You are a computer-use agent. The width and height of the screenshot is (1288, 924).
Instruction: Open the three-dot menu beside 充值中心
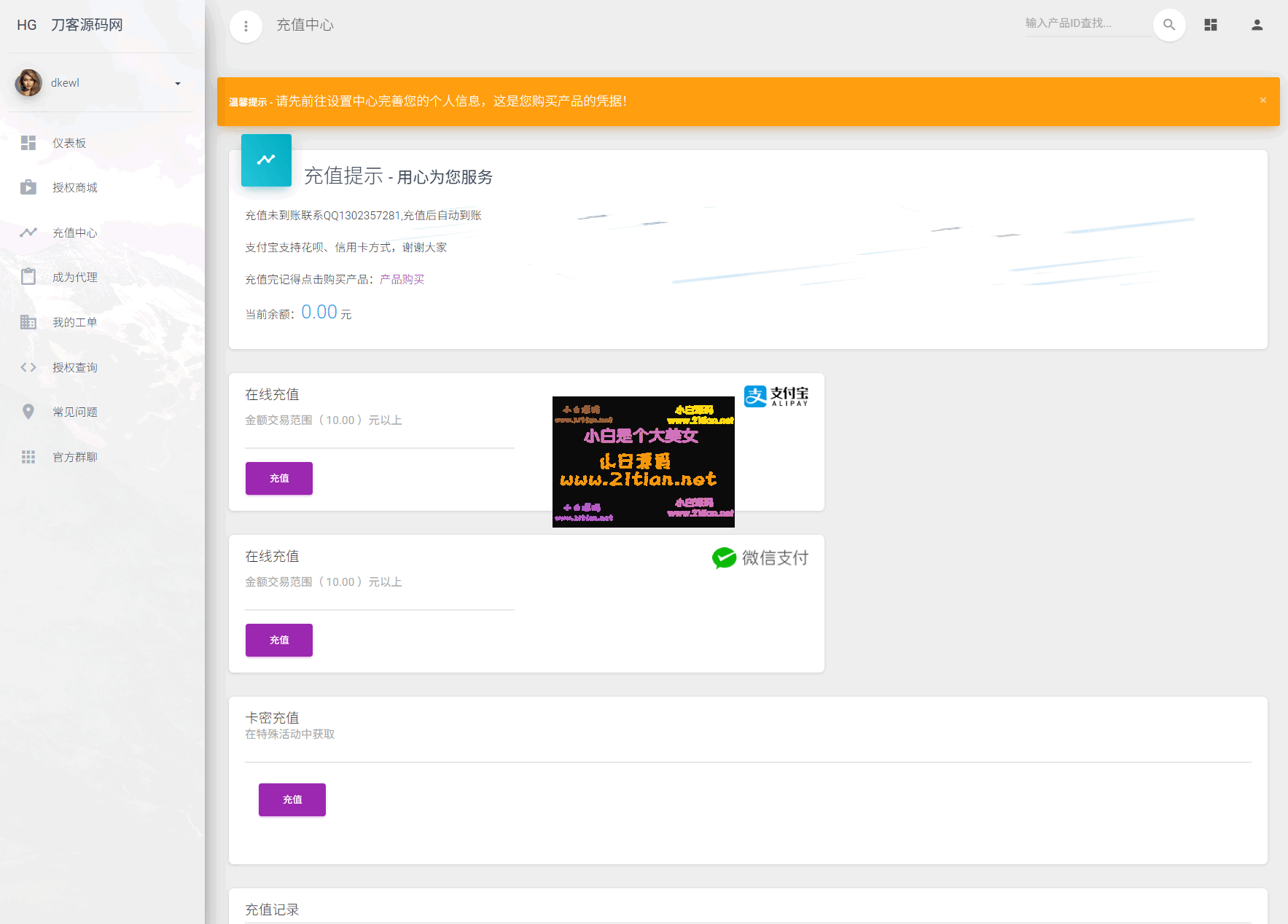[x=246, y=26]
